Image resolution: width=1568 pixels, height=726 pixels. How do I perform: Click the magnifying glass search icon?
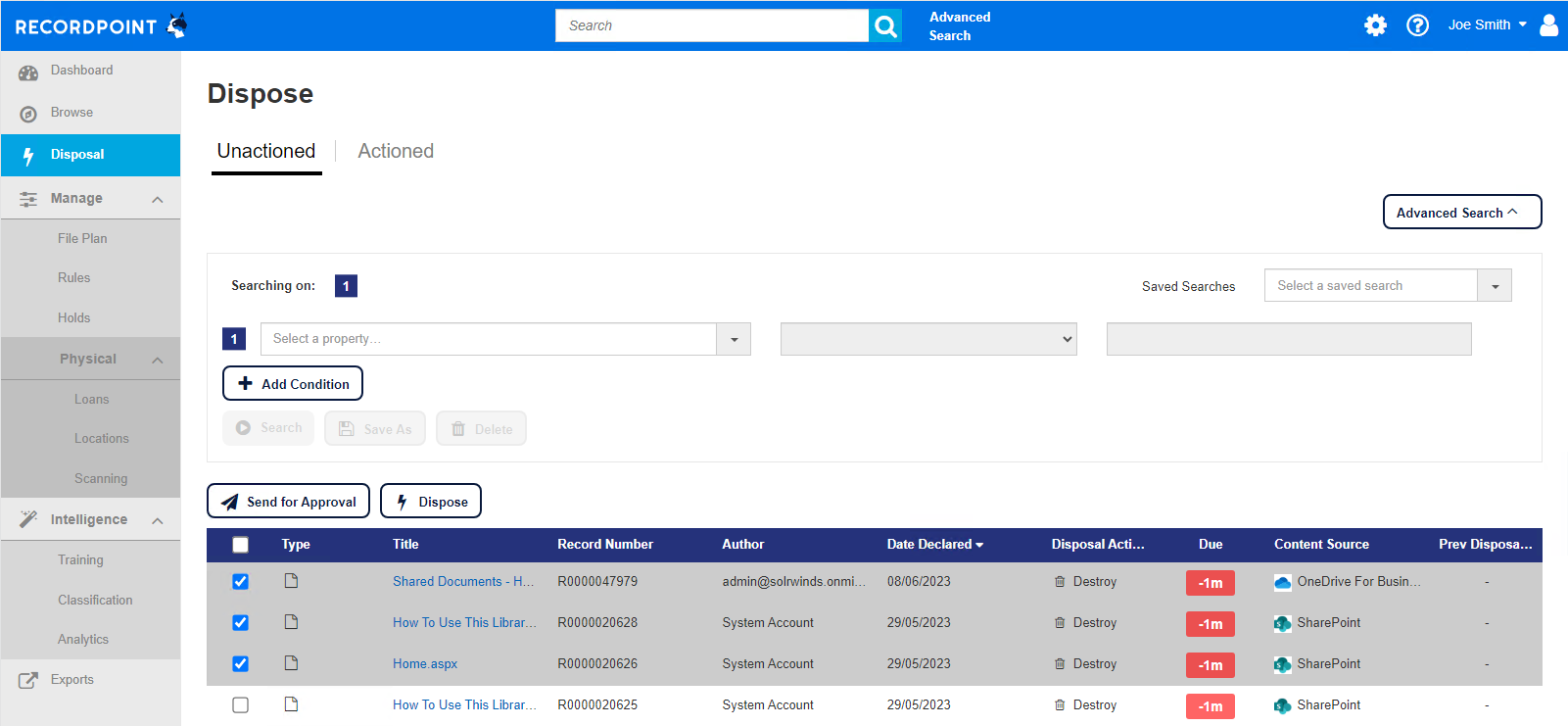[x=885, y=26]
